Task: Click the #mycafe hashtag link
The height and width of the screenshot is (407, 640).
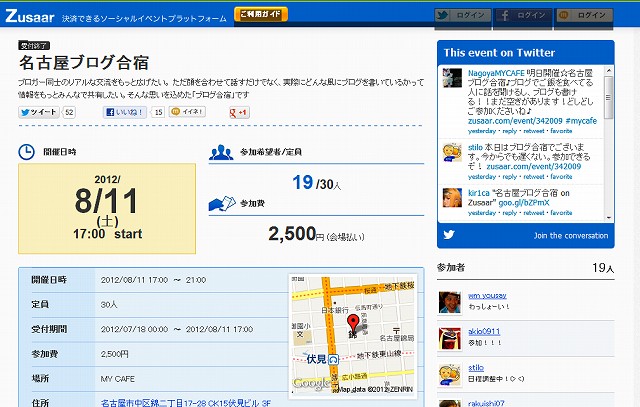Action: point(581,121)
